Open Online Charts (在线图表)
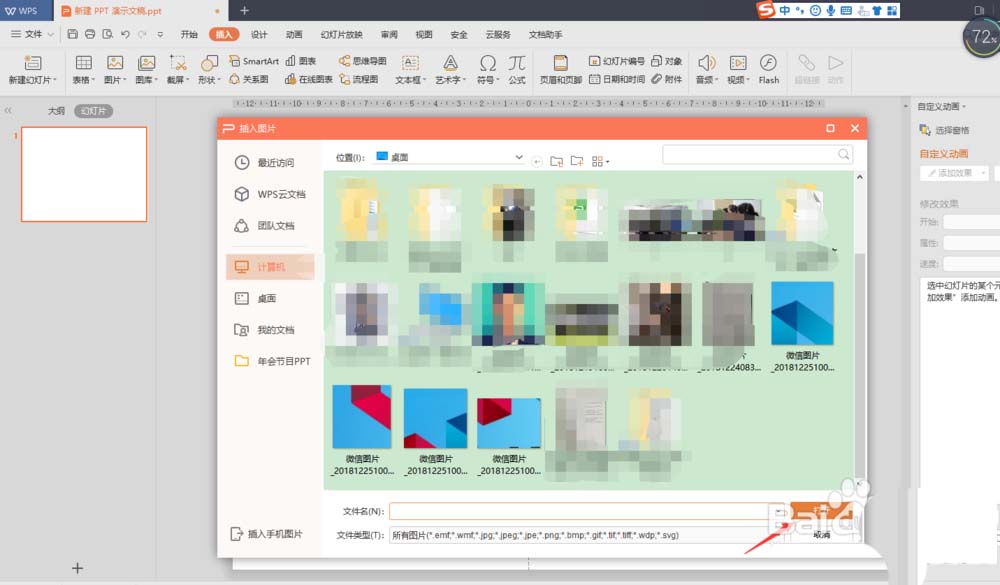This screenshot has height=585, width=1000. click(x=309, y=79)
